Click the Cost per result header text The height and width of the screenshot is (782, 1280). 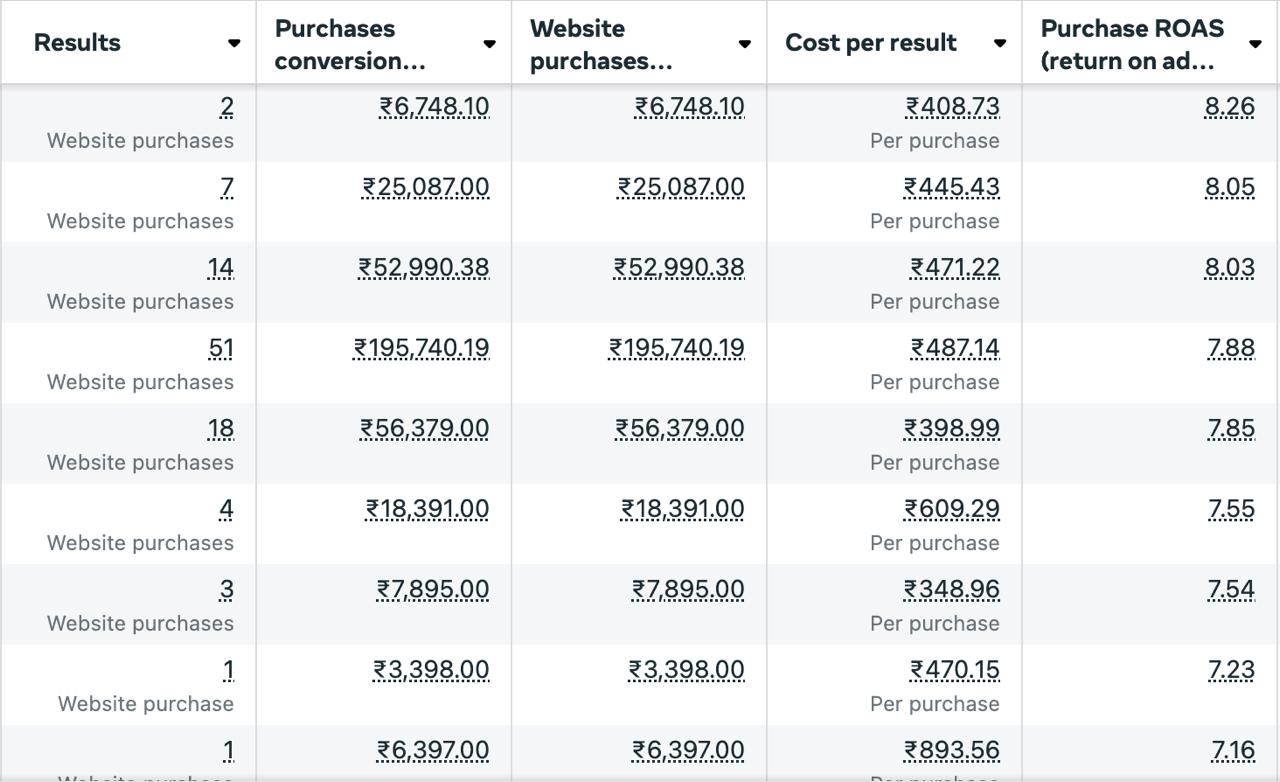point(871,43)
